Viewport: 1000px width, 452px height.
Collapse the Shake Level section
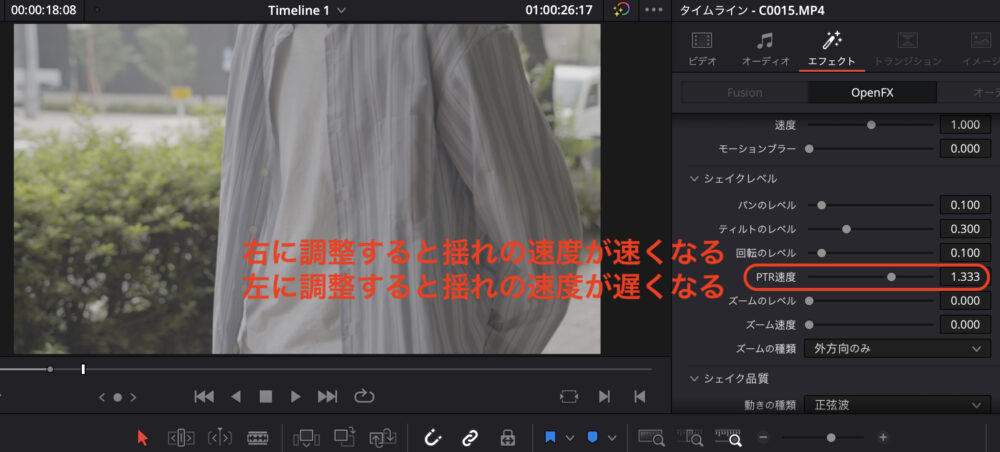click(x=694, y=178)
